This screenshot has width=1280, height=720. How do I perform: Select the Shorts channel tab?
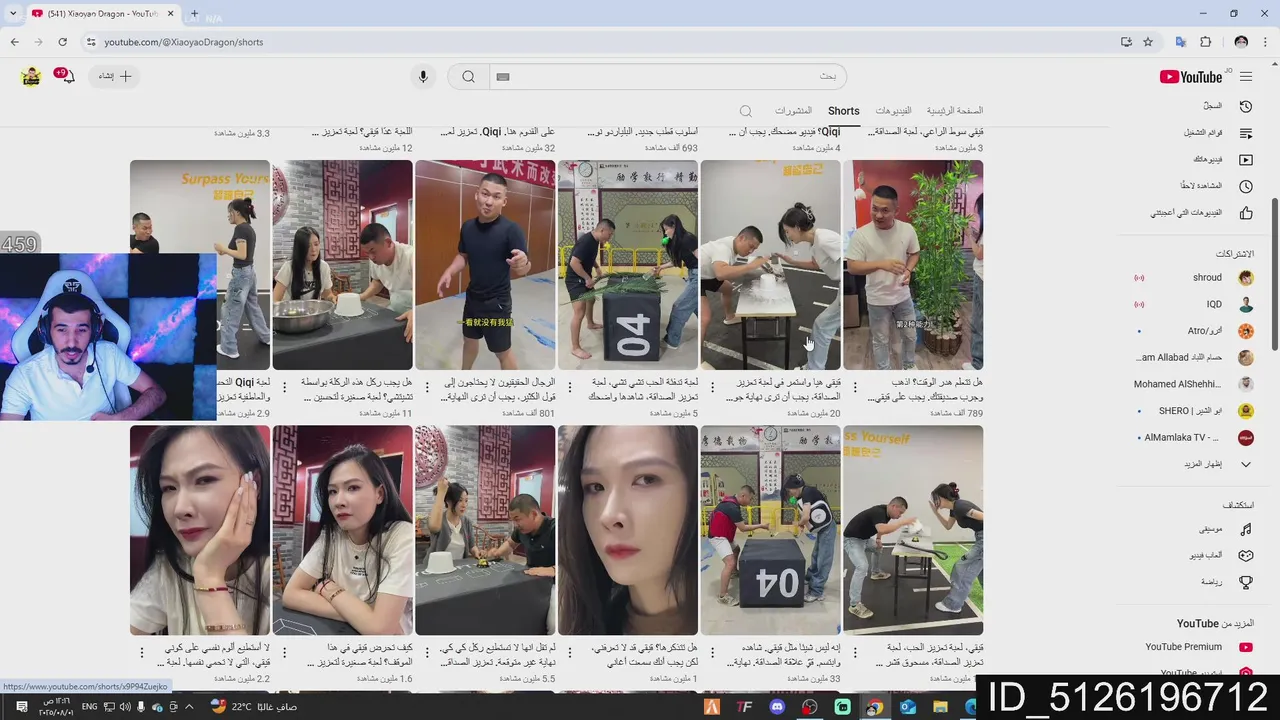coord(843,111)
